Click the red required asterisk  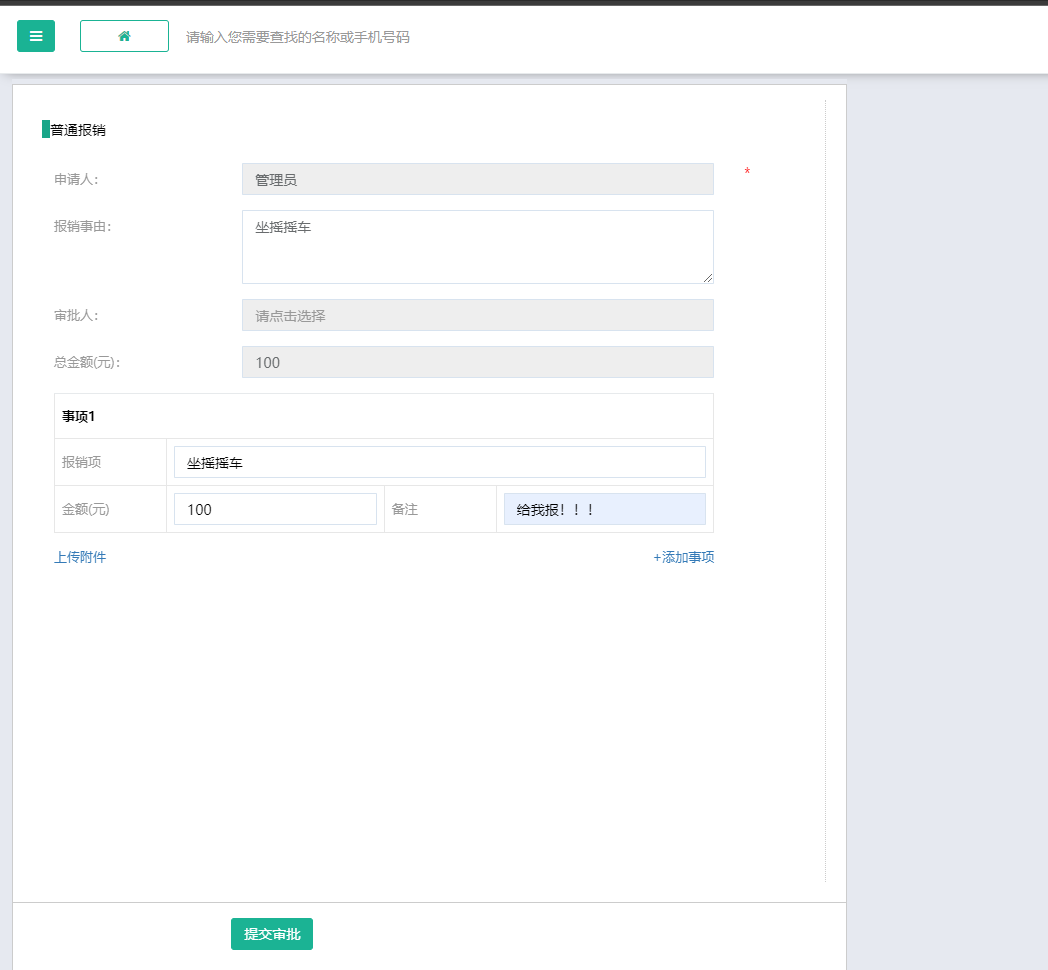747,173
